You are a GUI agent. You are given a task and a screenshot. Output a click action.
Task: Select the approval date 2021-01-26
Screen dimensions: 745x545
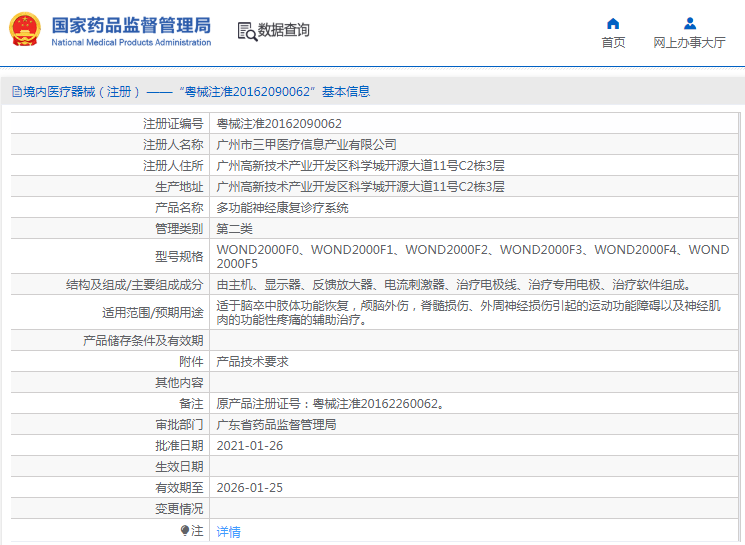(x=250, y=446)
